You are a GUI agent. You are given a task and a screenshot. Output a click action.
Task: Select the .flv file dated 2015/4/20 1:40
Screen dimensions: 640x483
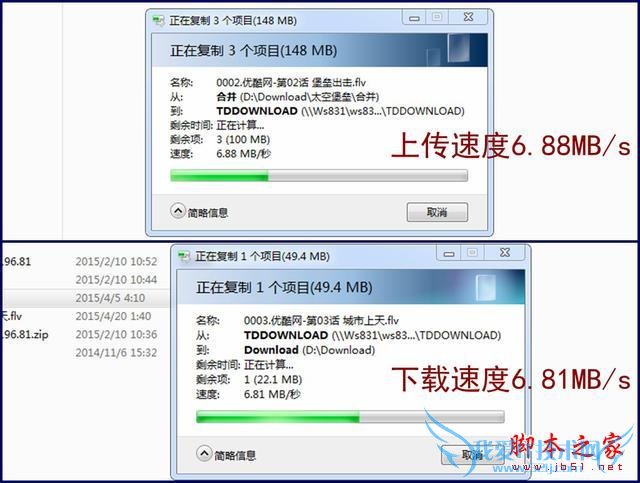click(12, 316)
